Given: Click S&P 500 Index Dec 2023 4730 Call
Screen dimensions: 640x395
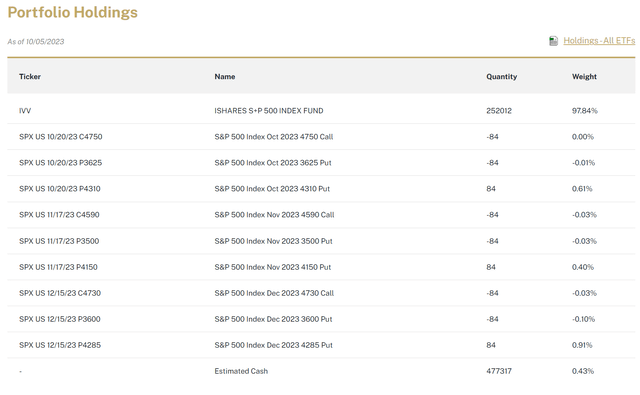Looking at the screenshot, I should 274,293.
